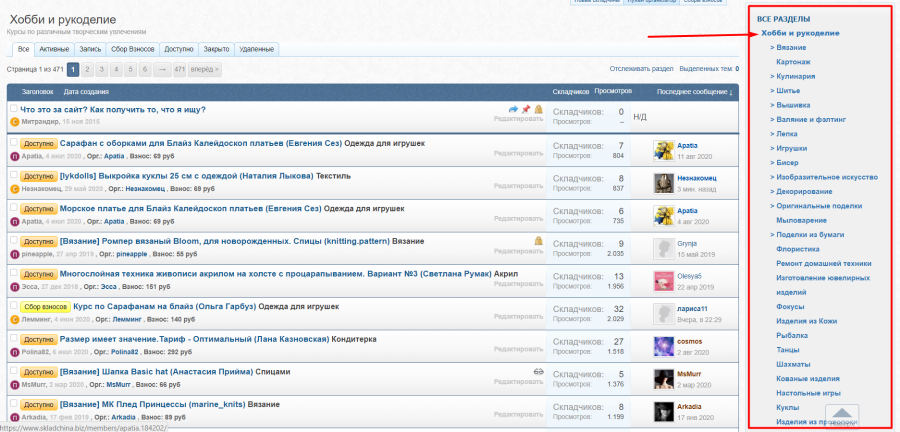Switch to the Активные tab

pyautogui.click(x=56, y=48)
